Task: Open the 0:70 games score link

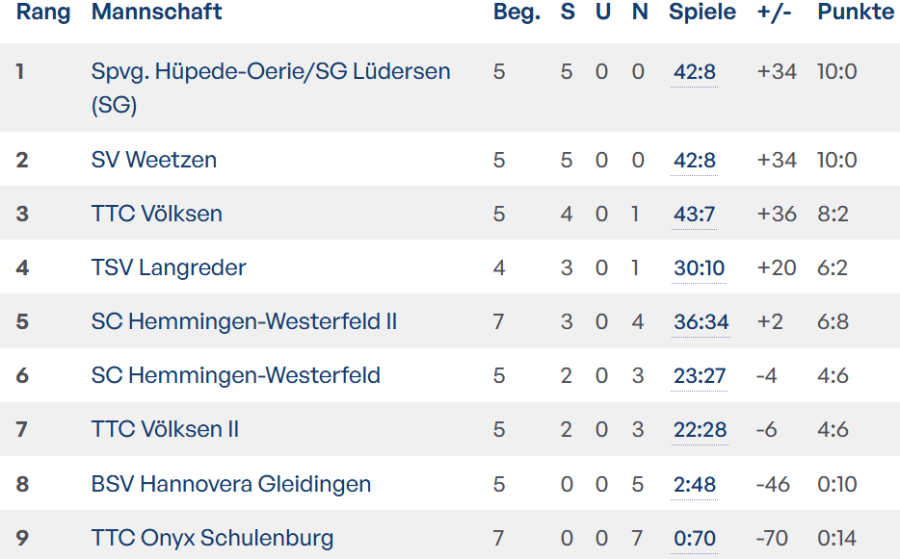Action: coord(695,538)
